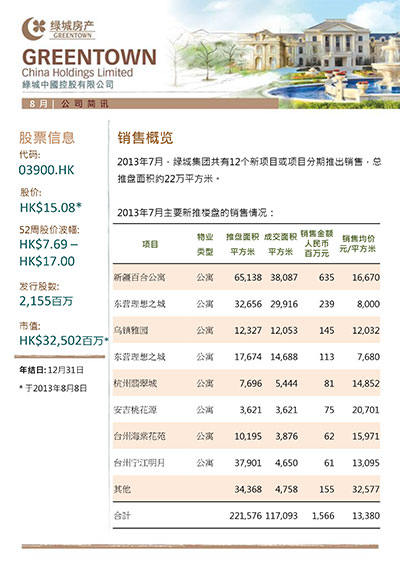Select cell value "12,053"

[x=284, y=330]
